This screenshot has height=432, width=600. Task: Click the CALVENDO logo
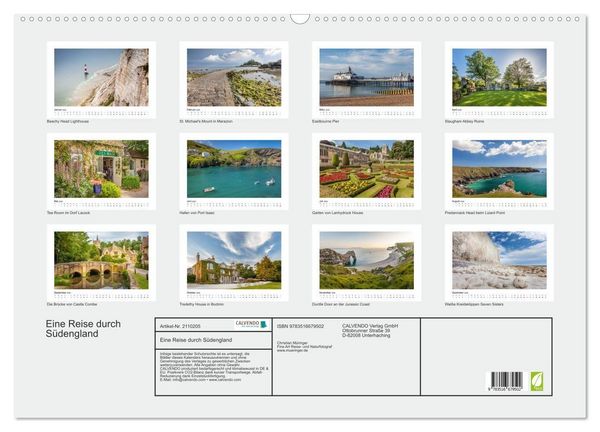click(251, 324)
